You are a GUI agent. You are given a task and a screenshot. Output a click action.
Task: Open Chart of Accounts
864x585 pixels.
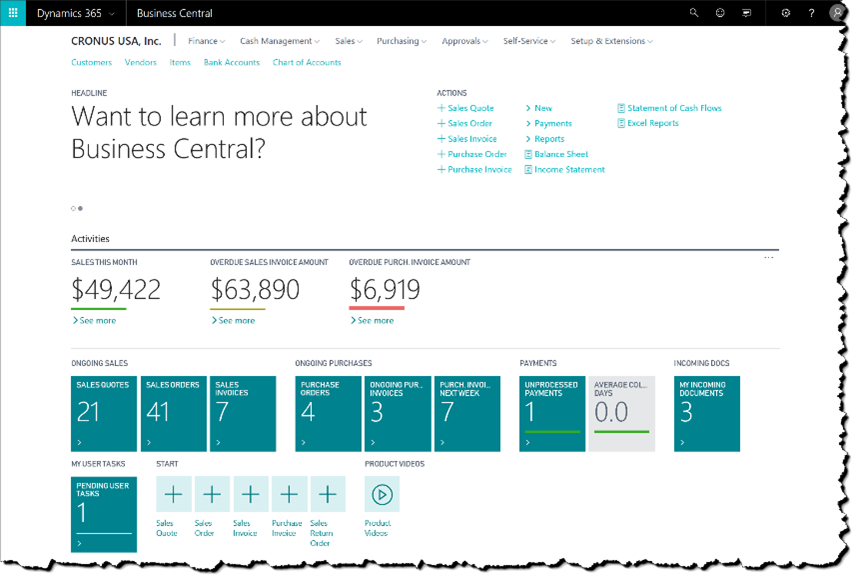click(307, 62)
